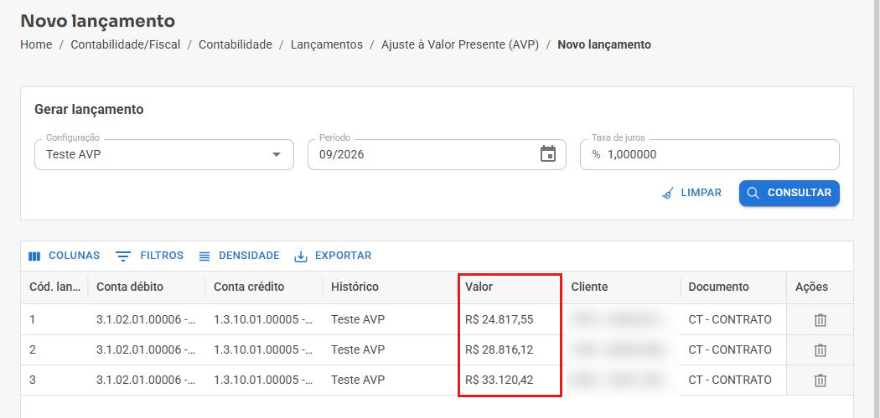Focus the Taxa de juros field
Image resolution: width=880 pixels, height=418 pixels.
(x=709, y=154)
